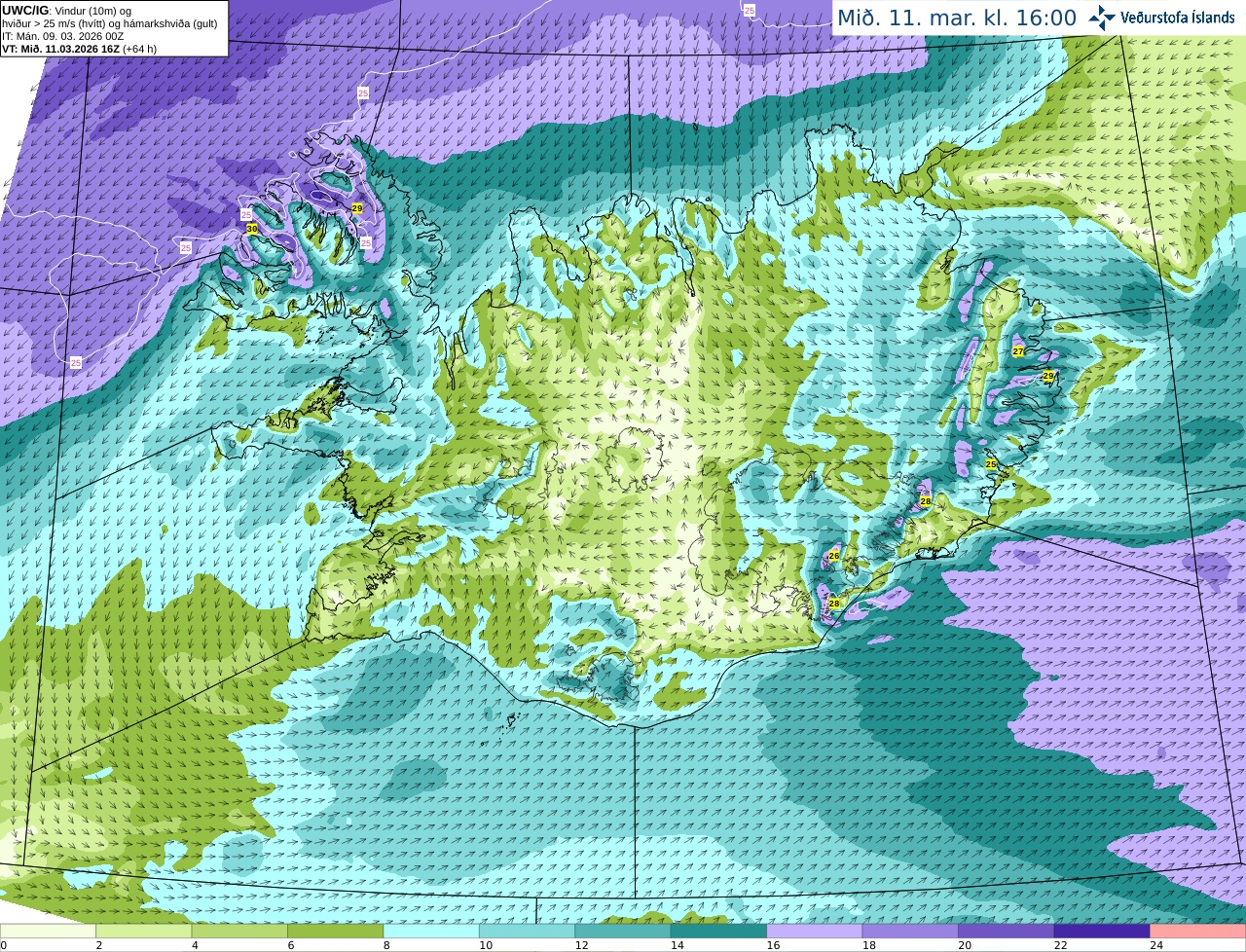Pick the 8–10 m/s light cyan legend swatch

tap(431, 931)
